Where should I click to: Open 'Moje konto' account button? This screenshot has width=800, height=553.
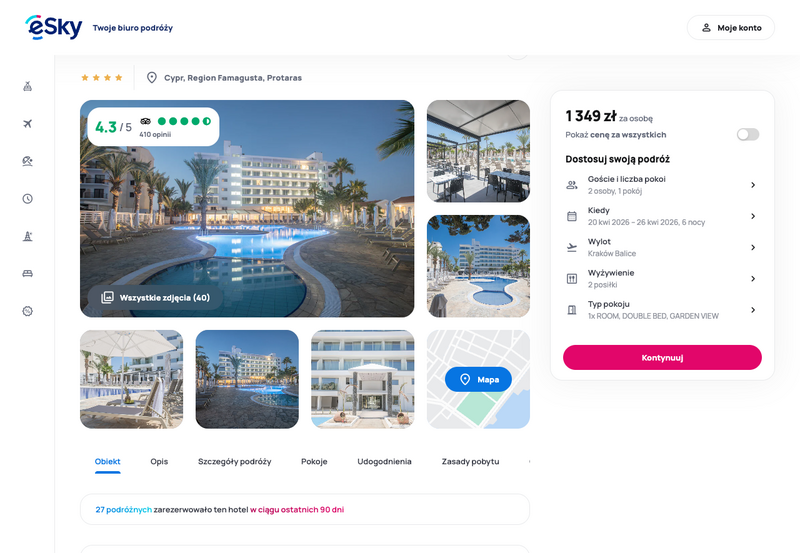point(731,28)
